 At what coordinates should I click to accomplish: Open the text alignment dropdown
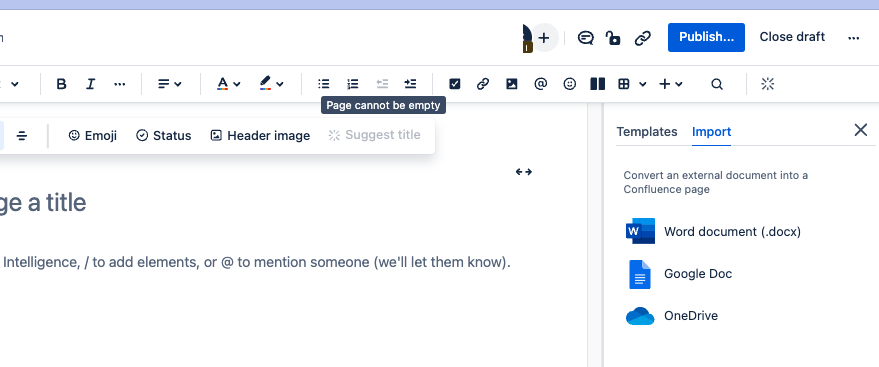coord(169,84)
